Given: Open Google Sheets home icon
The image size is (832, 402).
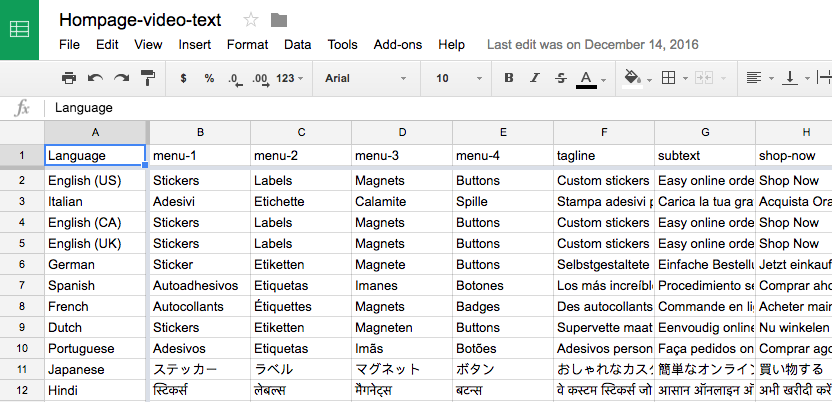Looking at the screenshot, I should coord(19,29).
